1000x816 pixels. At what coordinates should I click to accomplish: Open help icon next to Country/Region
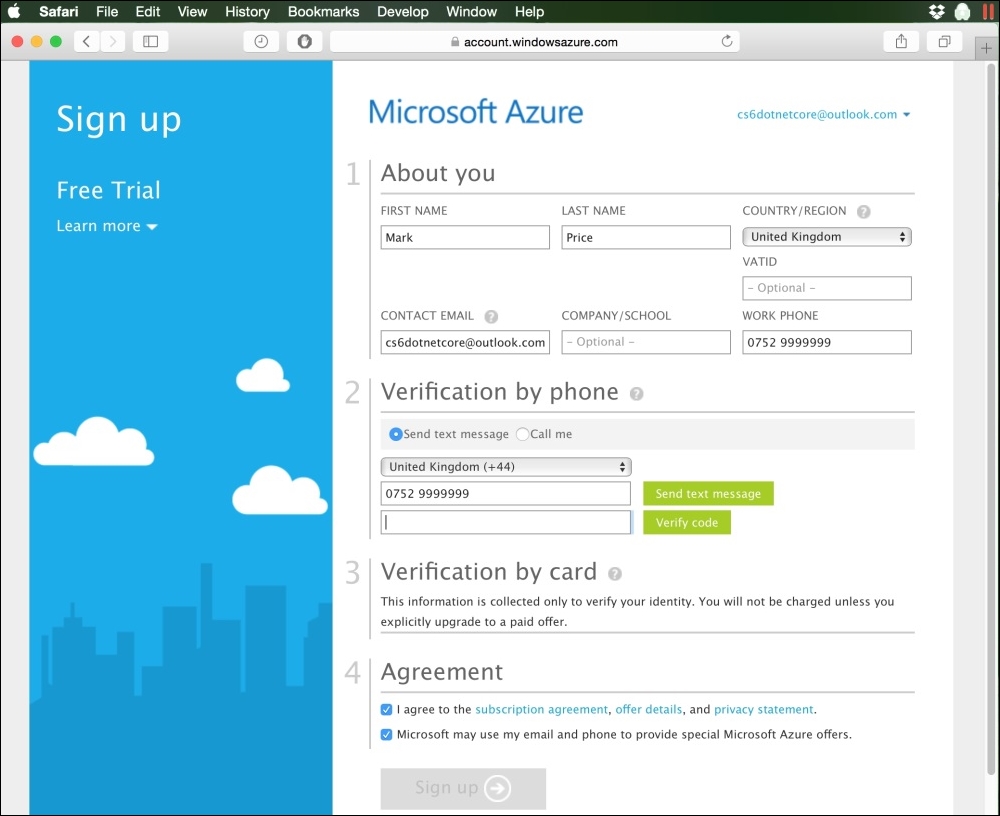(864, 212)
